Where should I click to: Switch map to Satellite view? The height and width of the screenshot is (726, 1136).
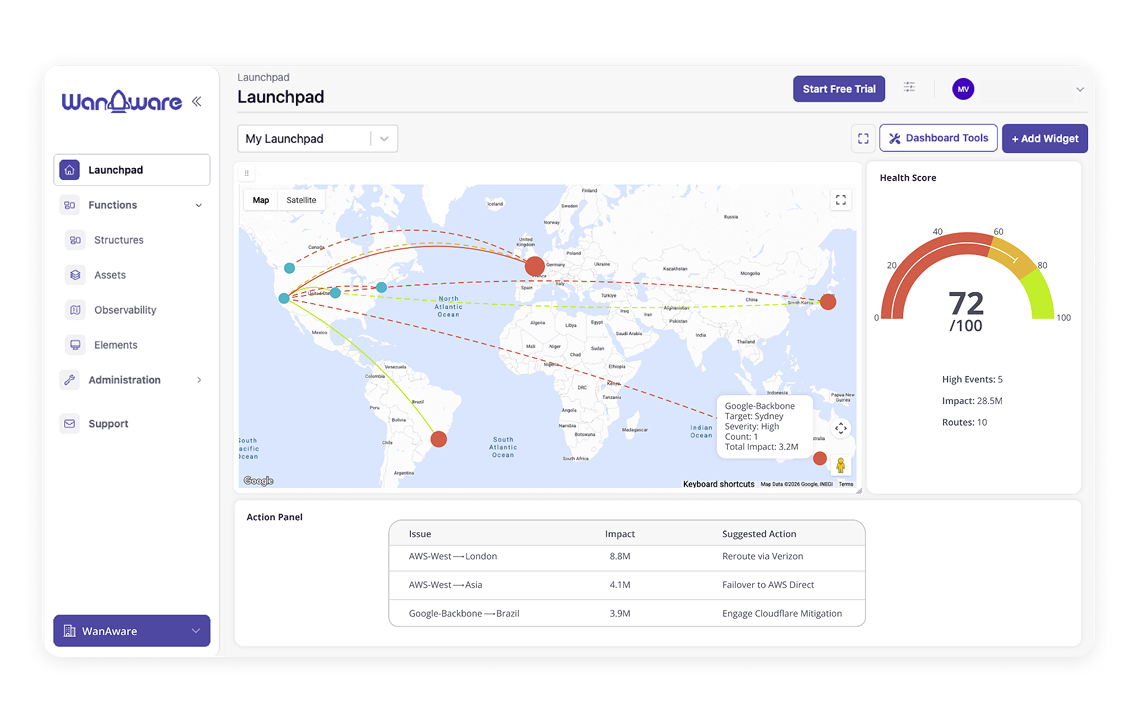[x=301, y=200]
